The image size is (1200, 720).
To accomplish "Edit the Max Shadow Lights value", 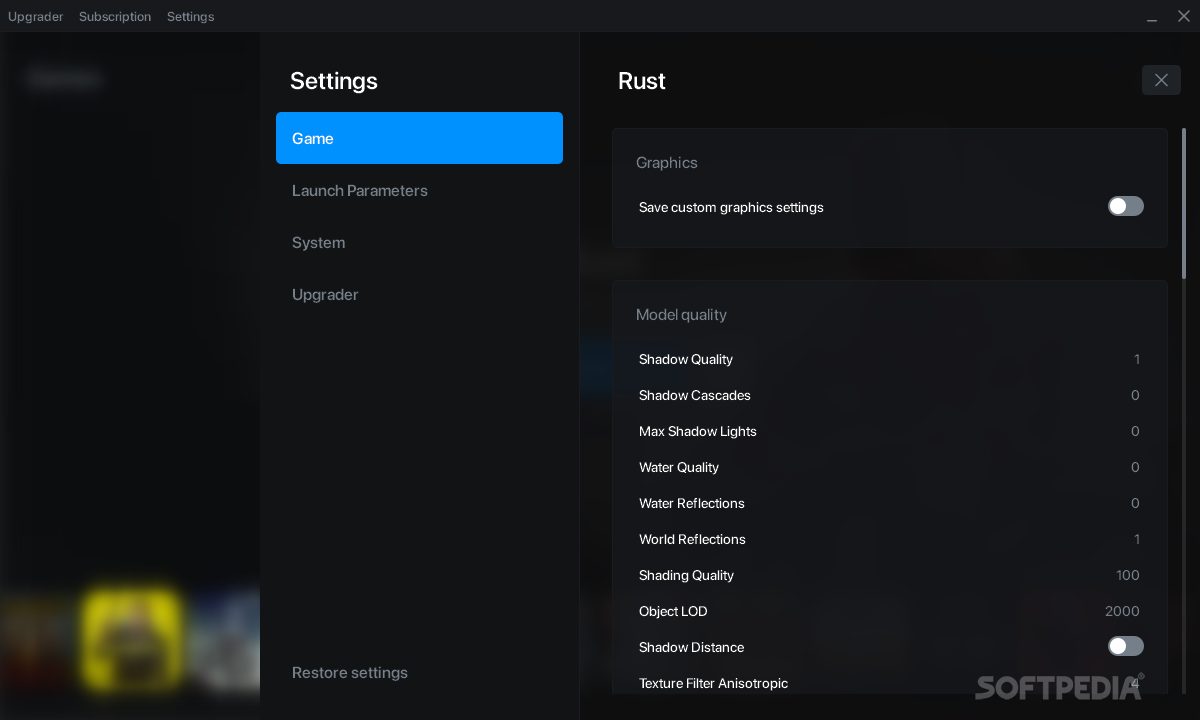I will [x=1135, y=431].
